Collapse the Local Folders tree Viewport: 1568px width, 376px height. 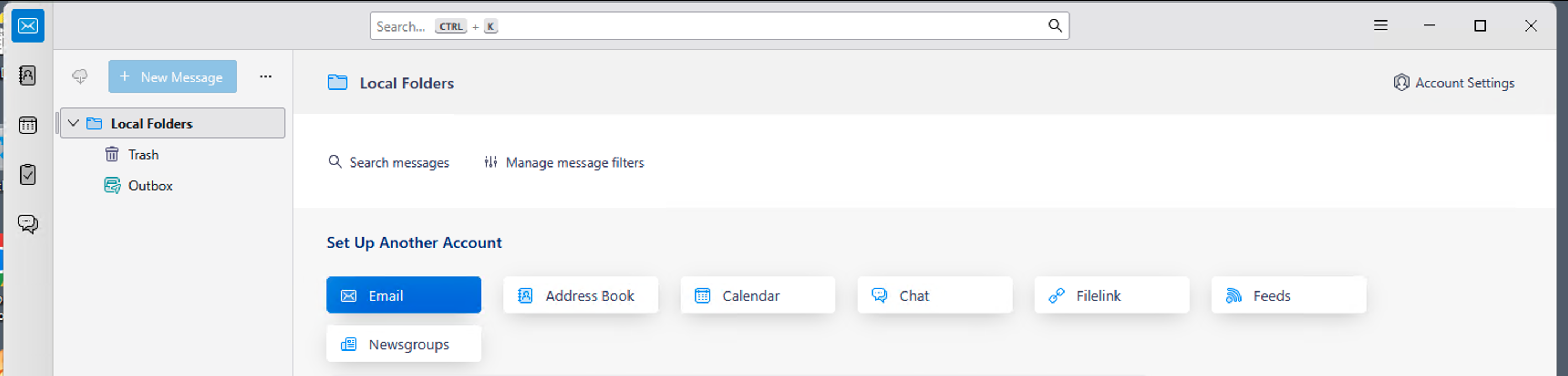pos(74,123)
